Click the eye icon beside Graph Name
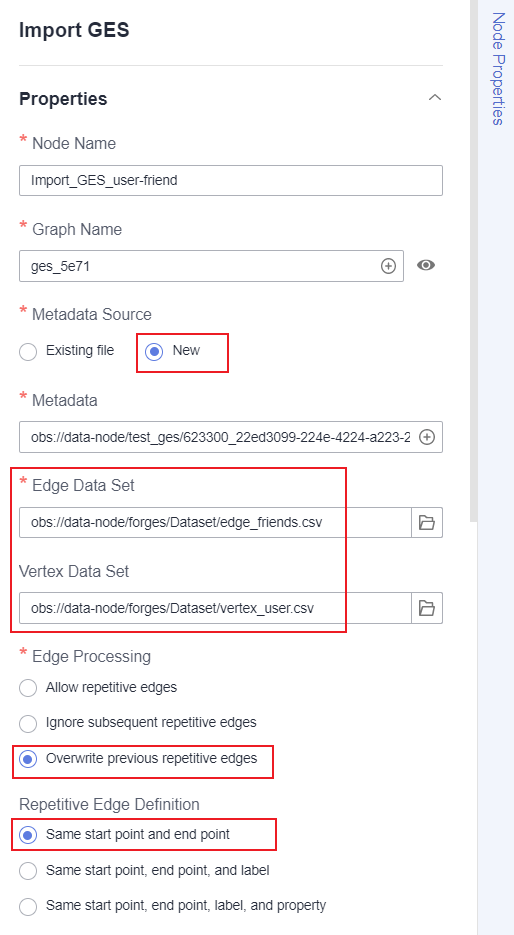This screenshot has height=935, width=514. (425, 265)
